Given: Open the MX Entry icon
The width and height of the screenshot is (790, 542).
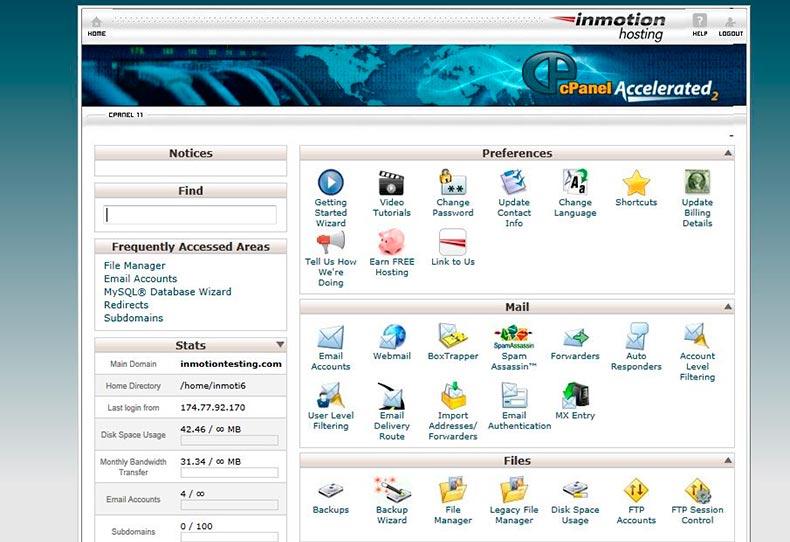Looking at the screenshot, I should (x=575, y=395).
